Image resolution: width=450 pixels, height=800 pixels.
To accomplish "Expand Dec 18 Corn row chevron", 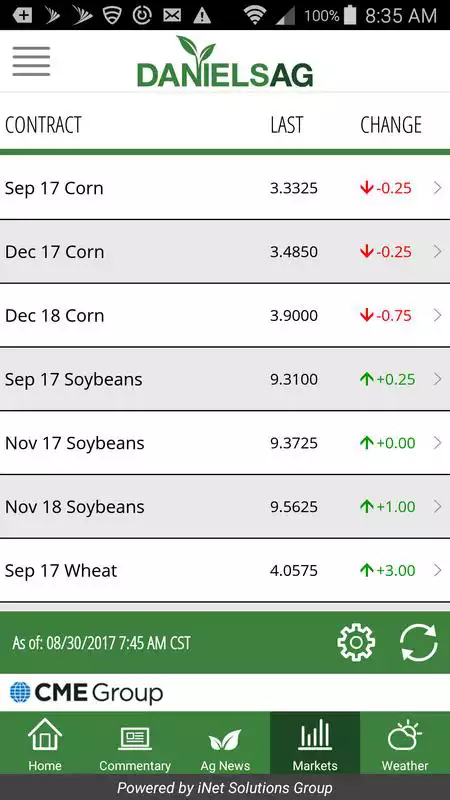I will [x=437, y=315].
